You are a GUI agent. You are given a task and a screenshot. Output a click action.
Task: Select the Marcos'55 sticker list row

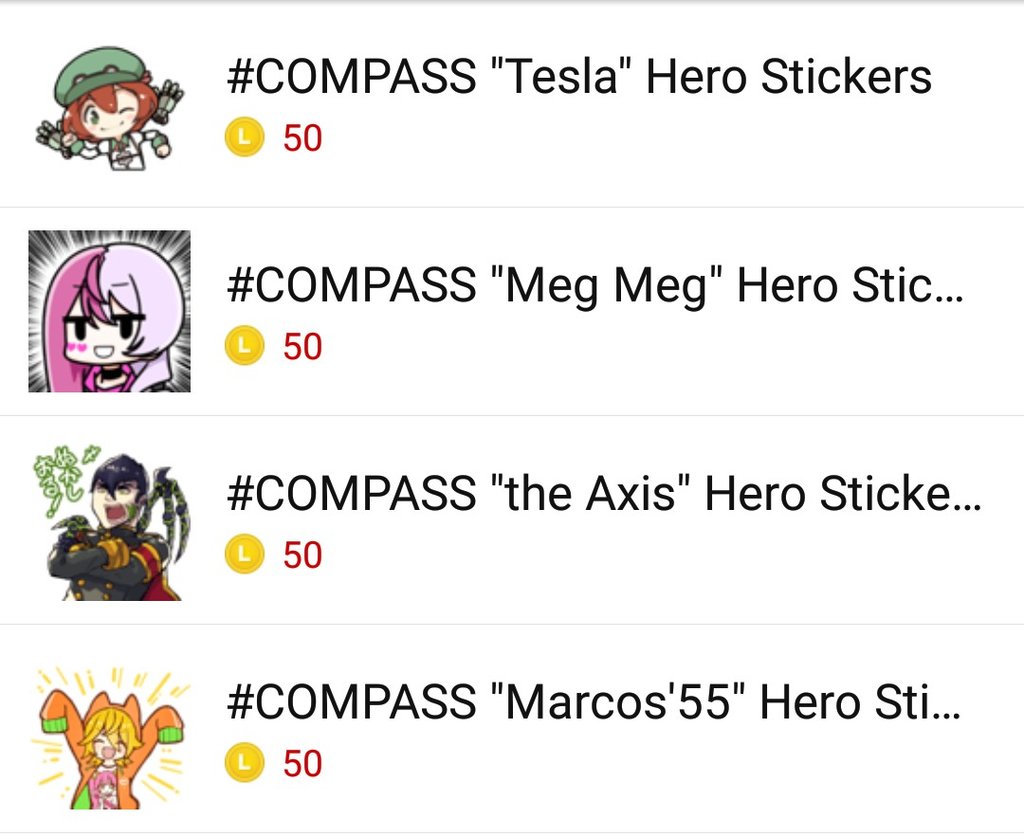coord(512,729)
